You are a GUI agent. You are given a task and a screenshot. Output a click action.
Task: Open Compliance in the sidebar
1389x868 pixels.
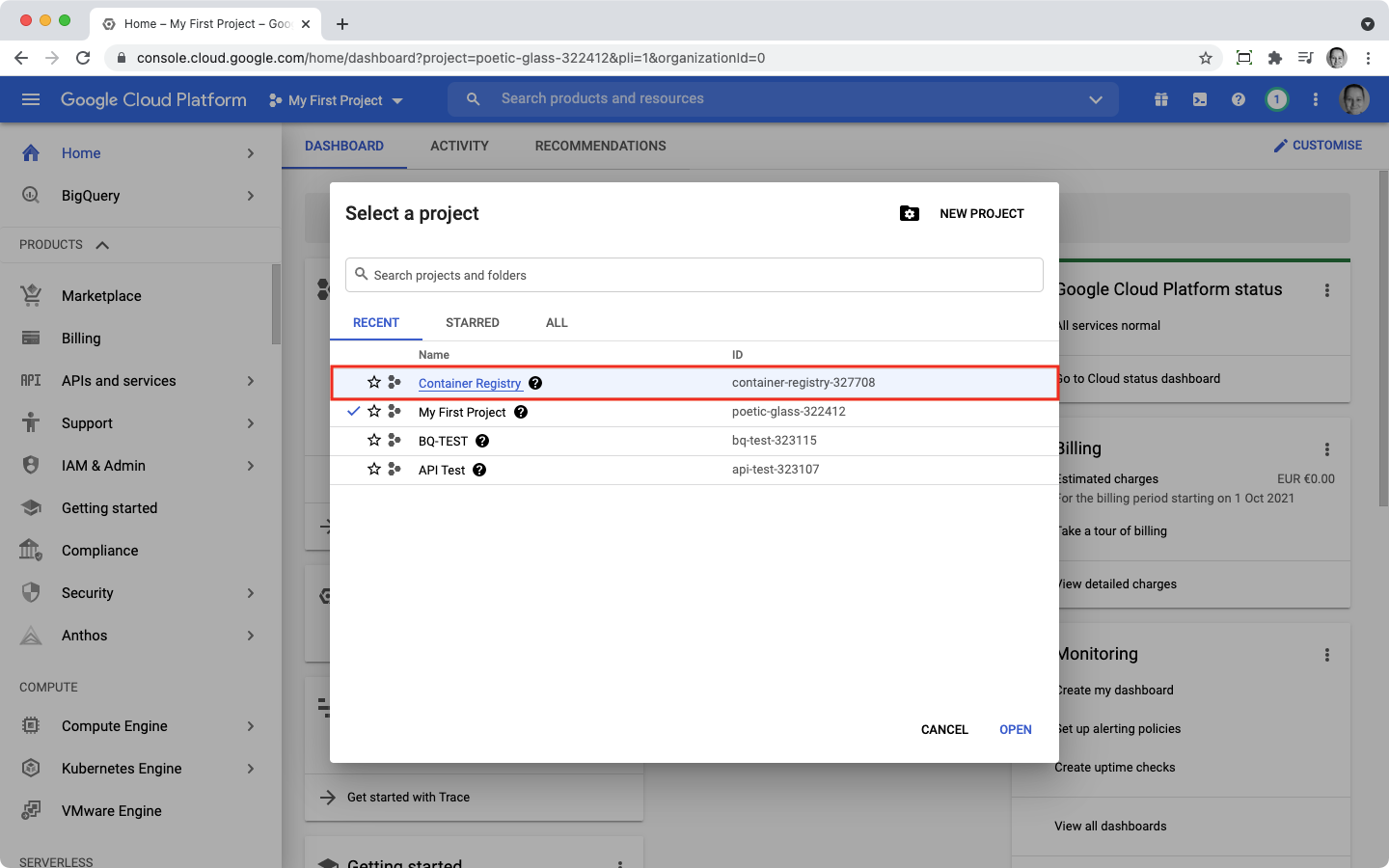(100, 551)
